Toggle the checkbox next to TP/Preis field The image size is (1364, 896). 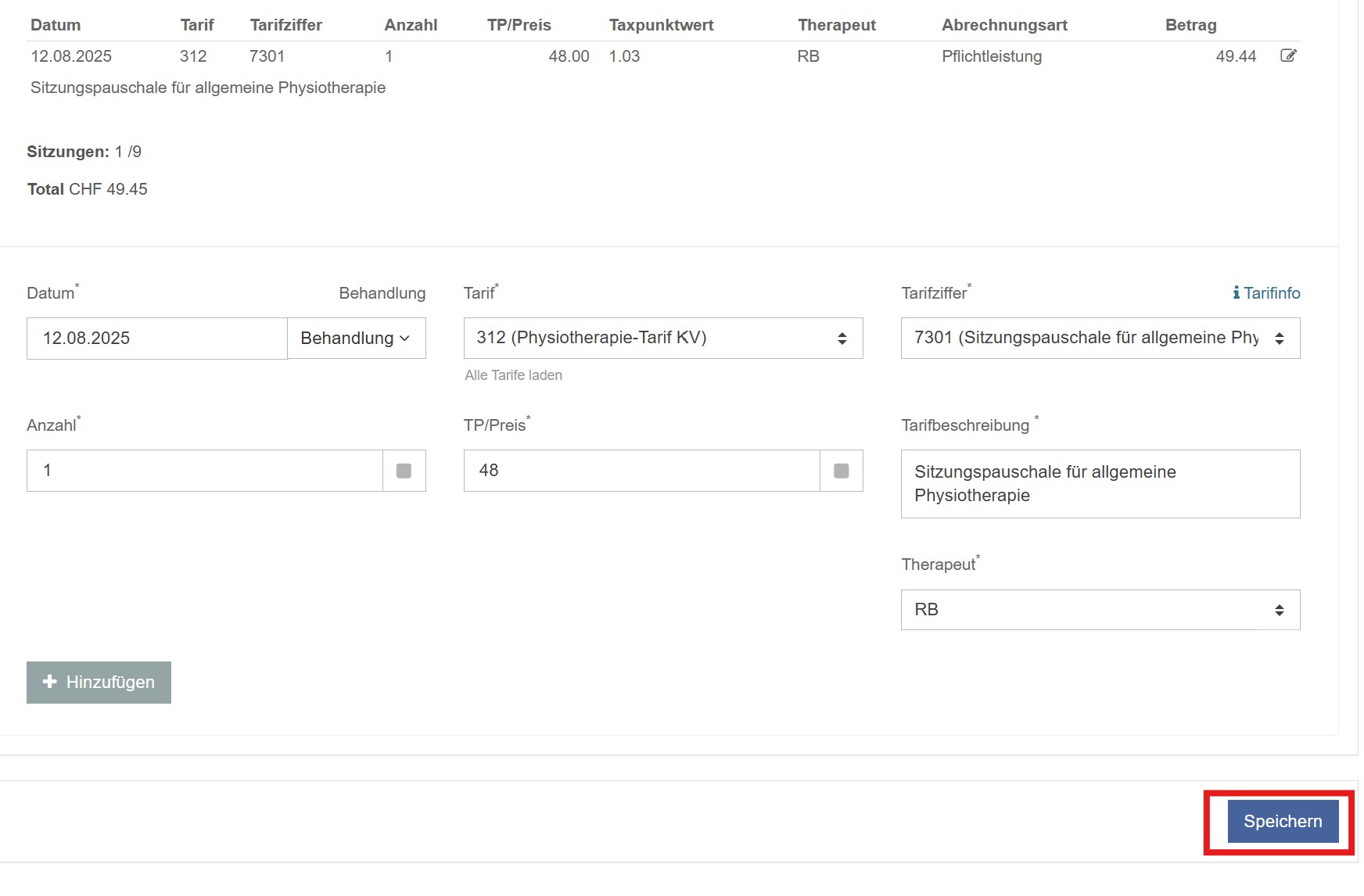click(x=841, y=471)
